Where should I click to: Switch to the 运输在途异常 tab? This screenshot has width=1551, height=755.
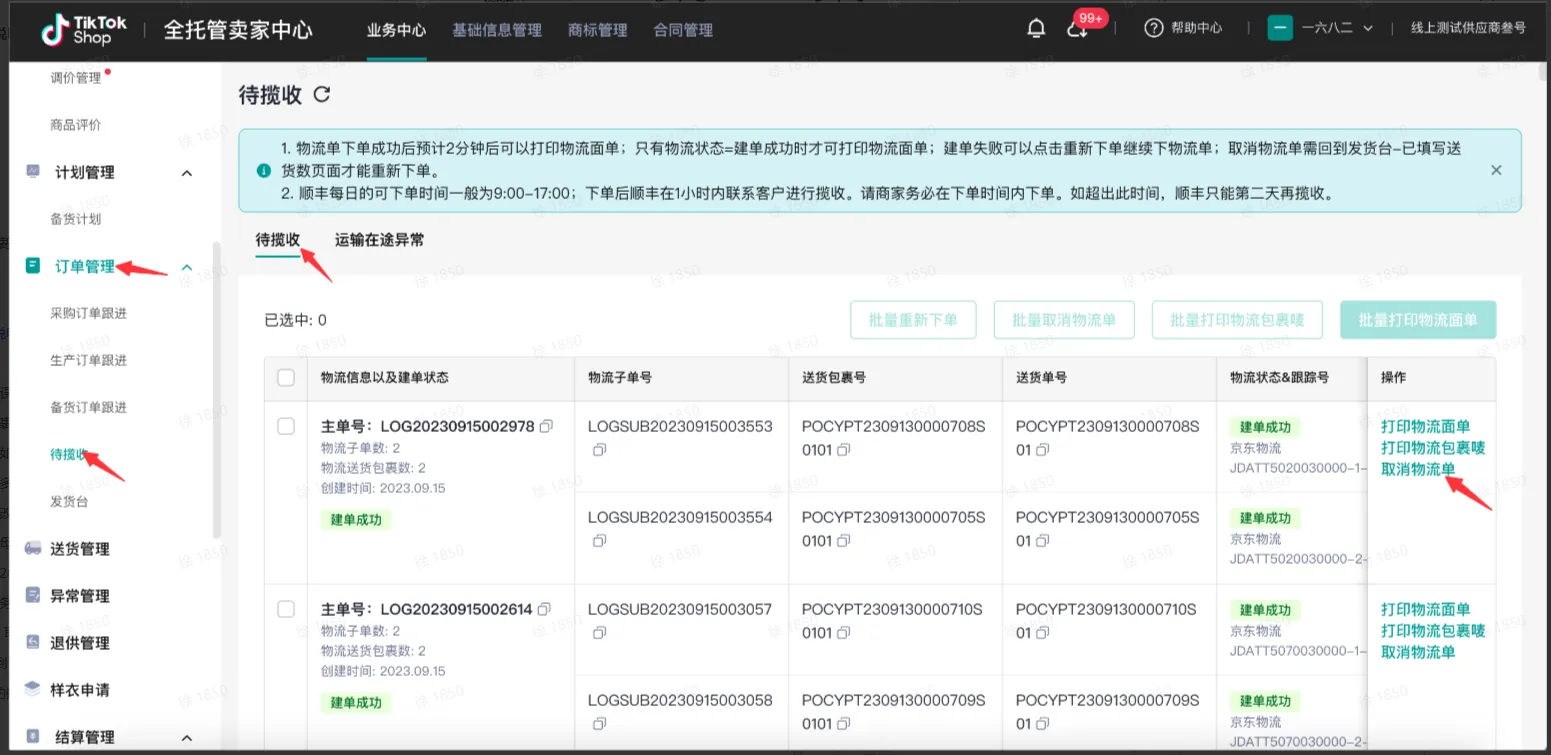pos(379,240)
